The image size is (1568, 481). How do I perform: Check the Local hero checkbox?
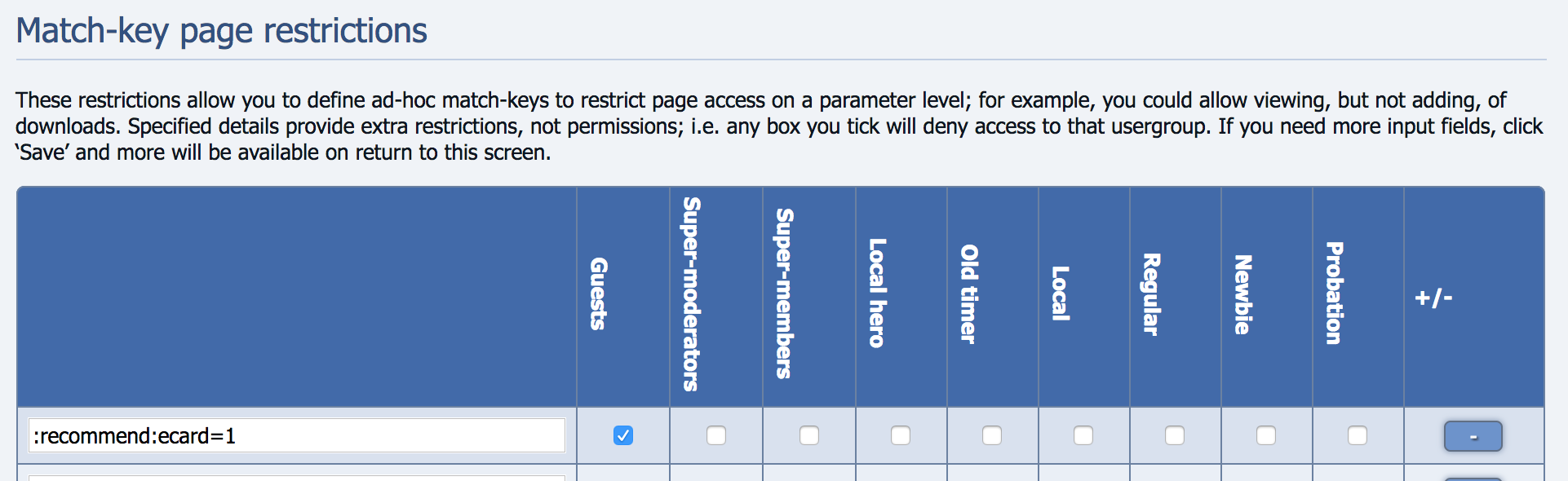[x=901, y=435]
